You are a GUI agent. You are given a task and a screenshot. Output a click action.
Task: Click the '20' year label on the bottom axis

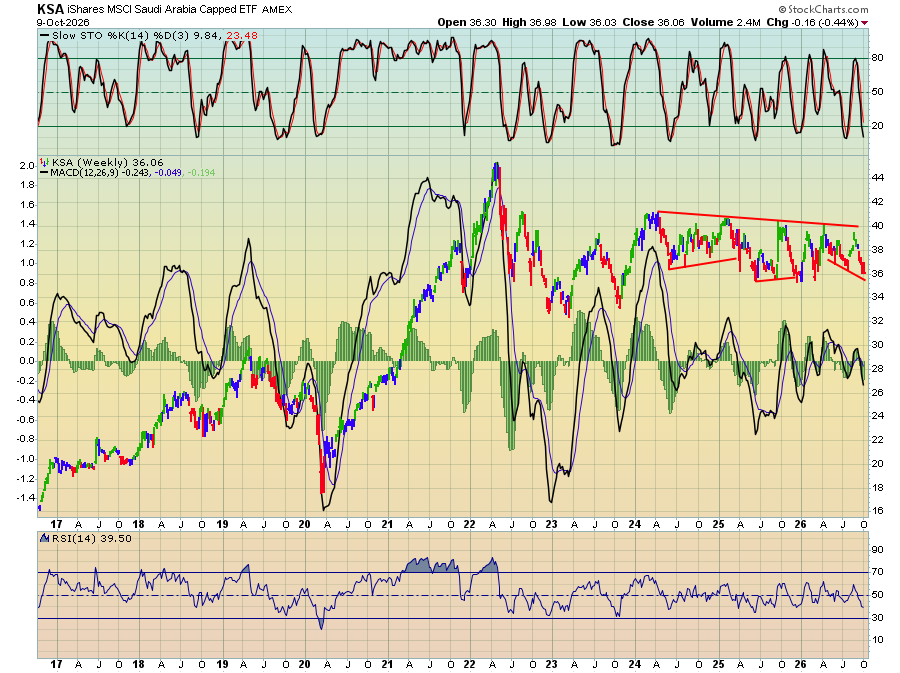[x=304, y=664]
